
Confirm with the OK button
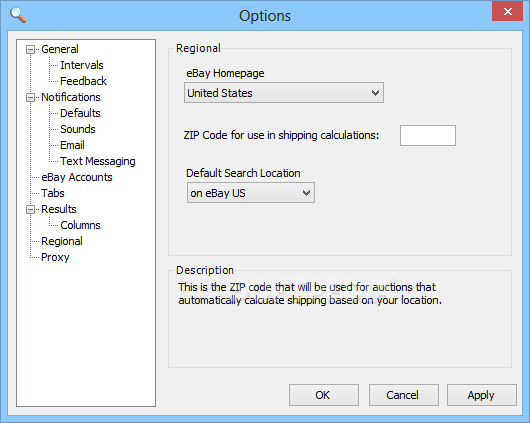click(324, 395)
